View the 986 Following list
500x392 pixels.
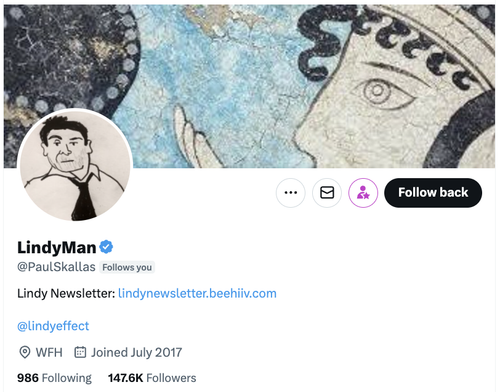pyautogui.click(x=54, y=378)
